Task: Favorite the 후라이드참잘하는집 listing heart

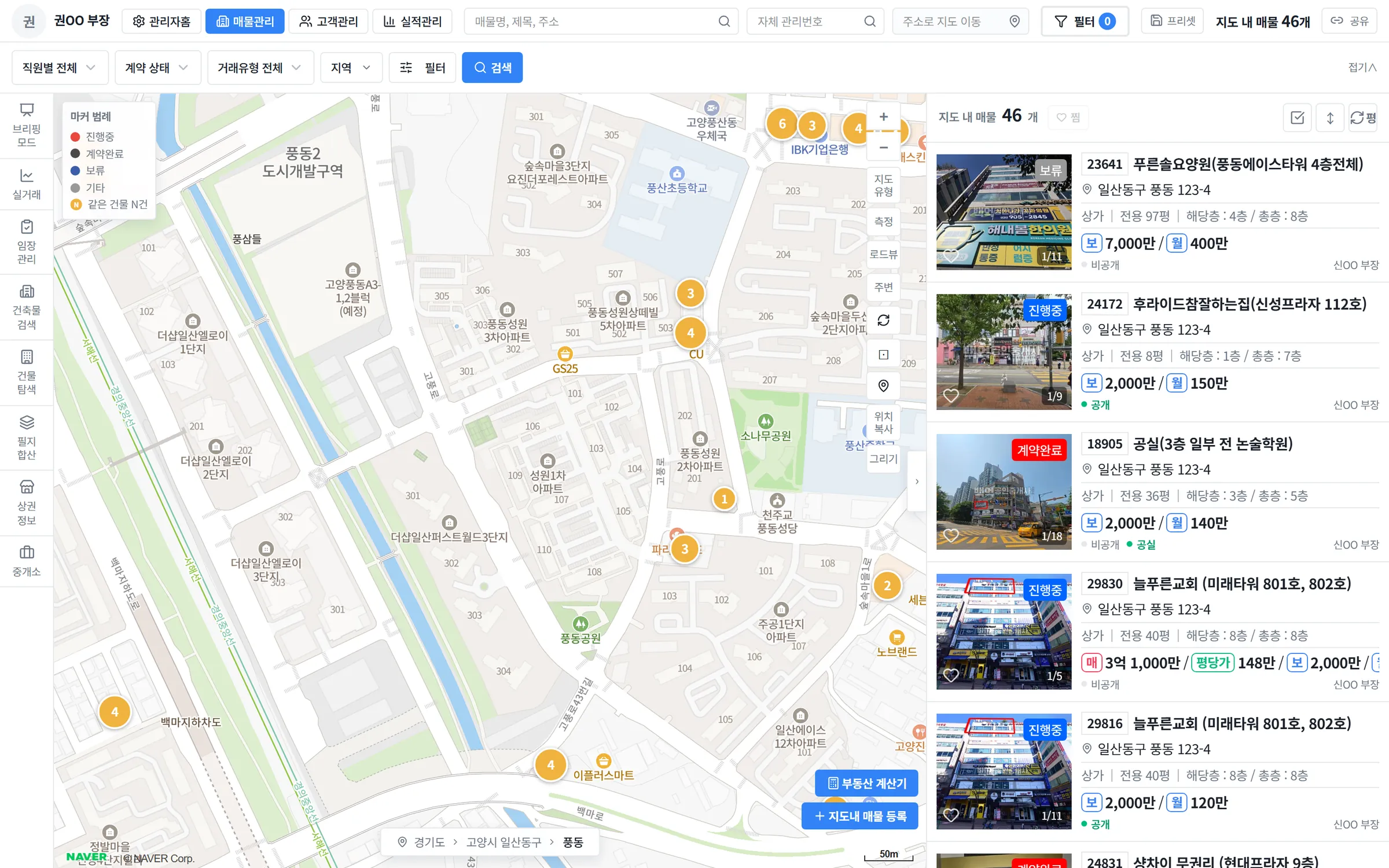Action: (951, 395)
